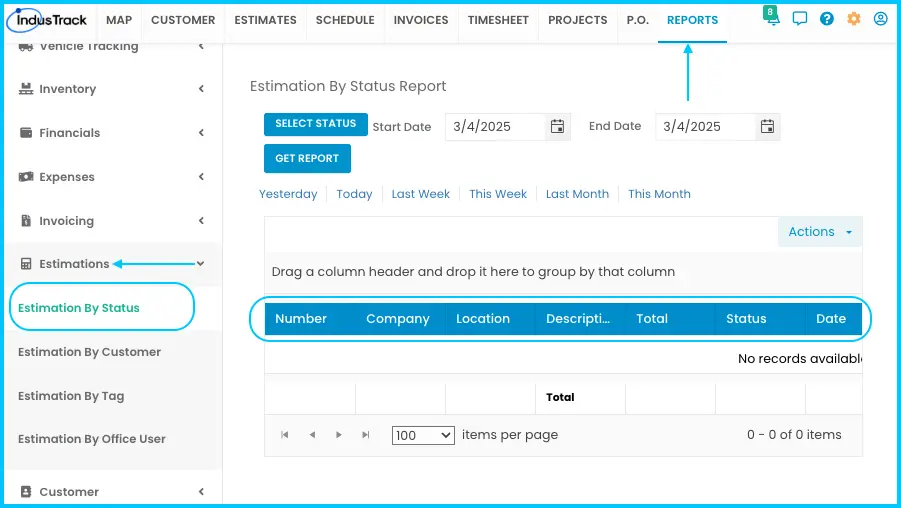Expand the Invoicing section chevron
Screen dimensions: 901x508
click(201, 221)
